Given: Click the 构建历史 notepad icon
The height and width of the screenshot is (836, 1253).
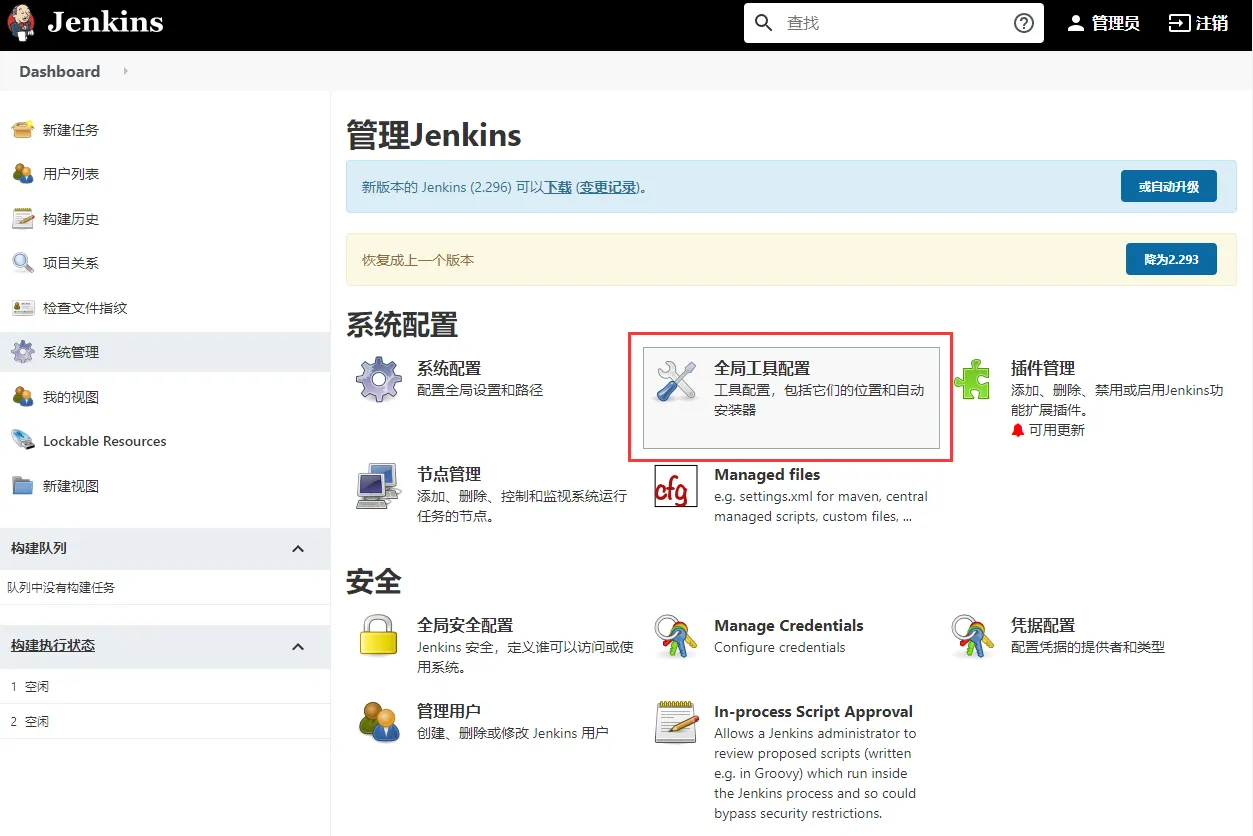Looking at the screenshot, I should [x=22, y=219].
